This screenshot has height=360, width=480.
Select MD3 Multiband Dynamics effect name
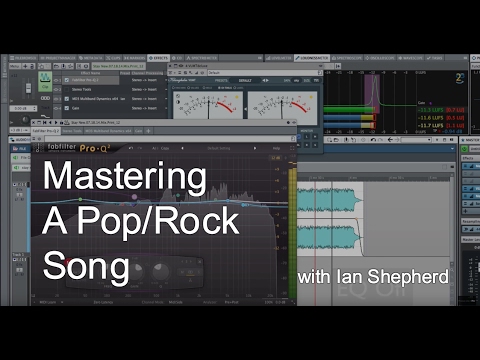(99, 99)
